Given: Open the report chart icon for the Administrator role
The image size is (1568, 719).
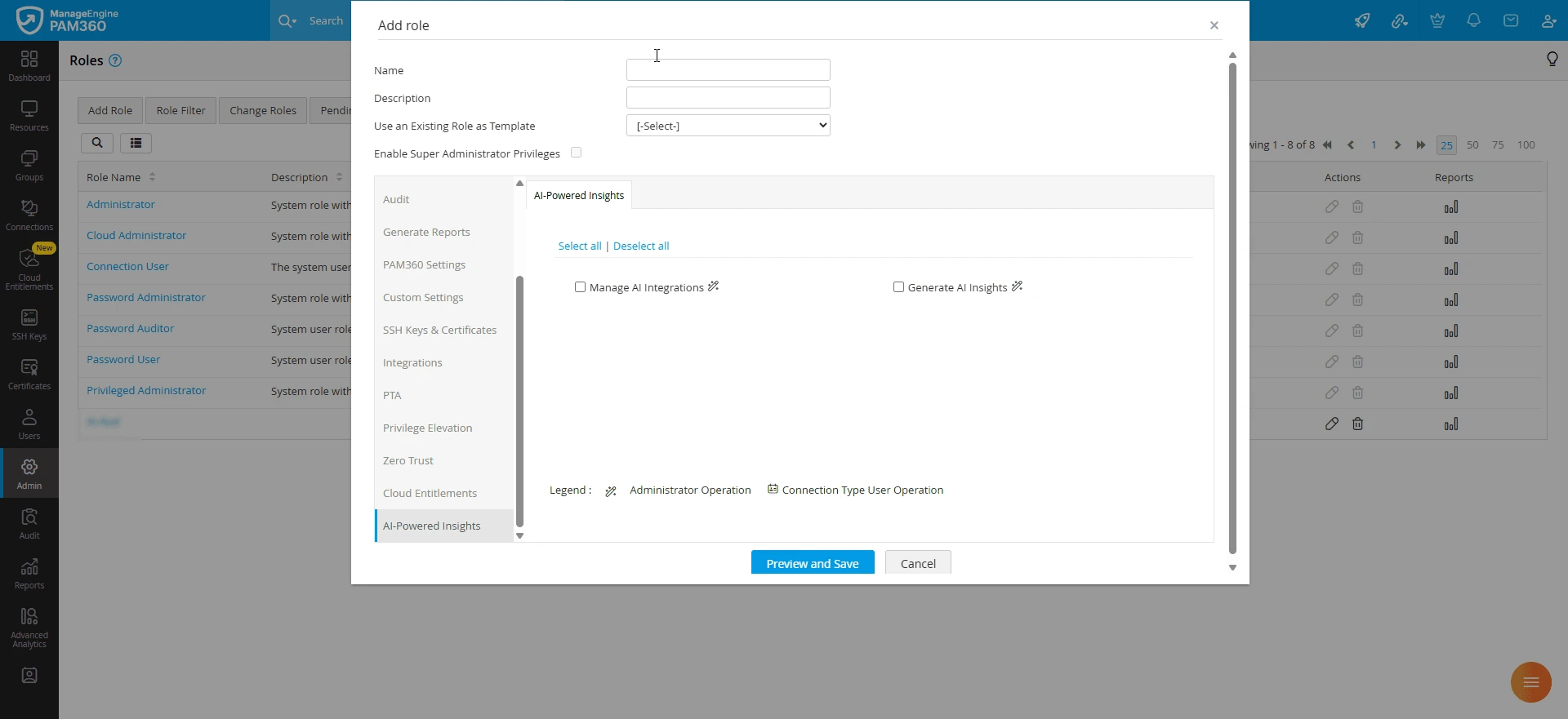Looking at the screenshot, I should pos(1451,207).
